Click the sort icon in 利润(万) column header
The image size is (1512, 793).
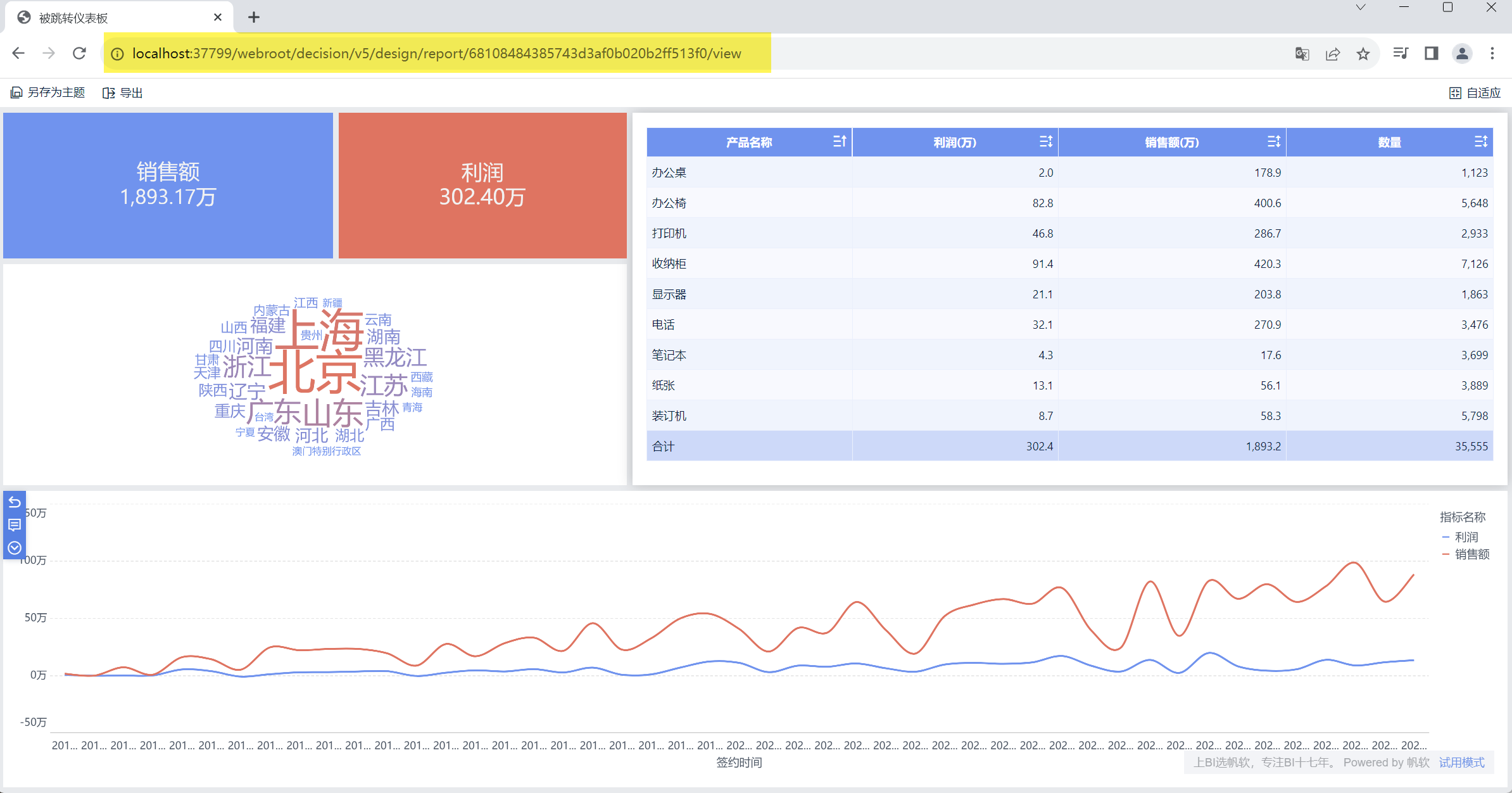tap(1046, 142)
